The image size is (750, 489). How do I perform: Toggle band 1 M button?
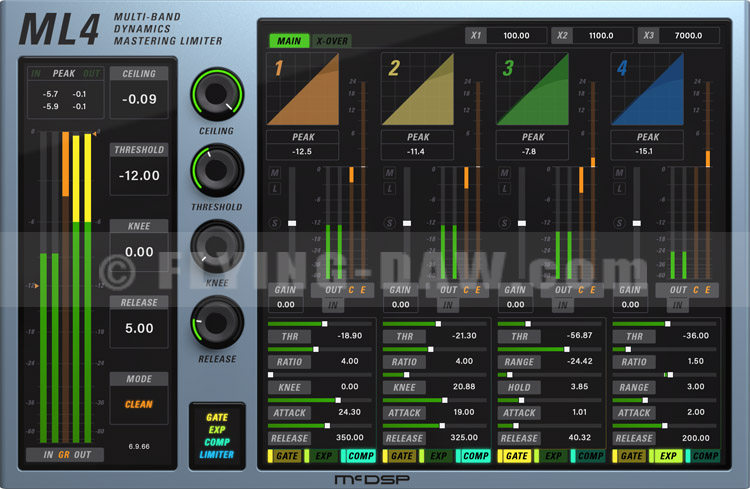(x=275, y=173)
